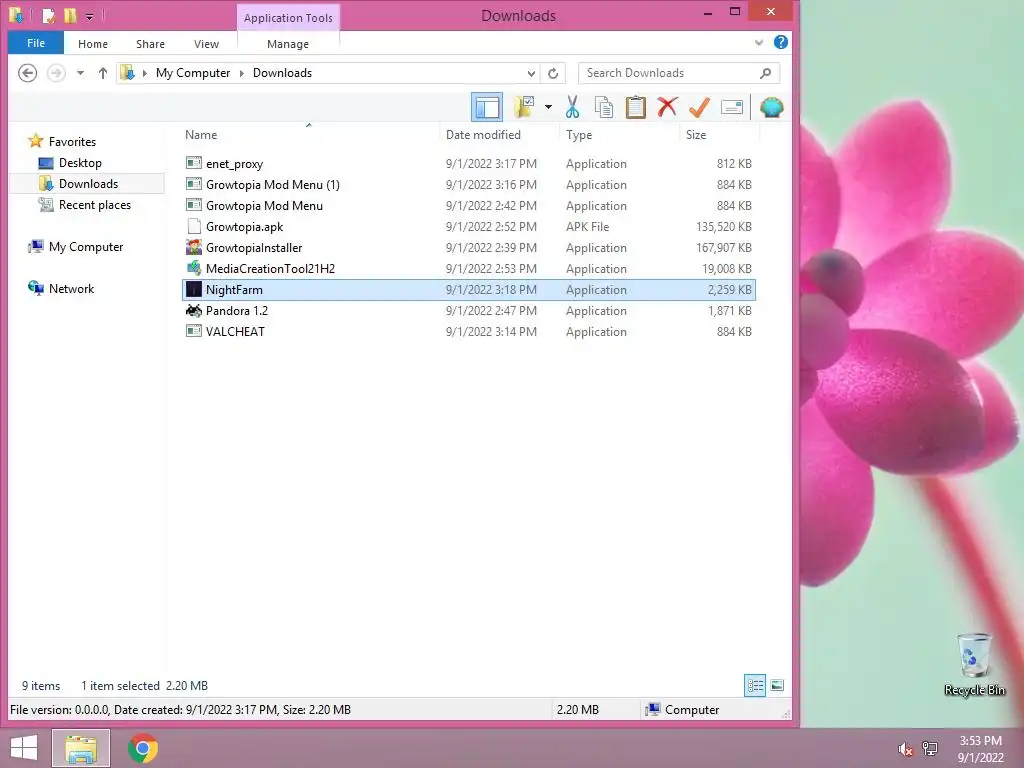
Task: Toggle the preview pane layout icon
Action: [487, 107]
